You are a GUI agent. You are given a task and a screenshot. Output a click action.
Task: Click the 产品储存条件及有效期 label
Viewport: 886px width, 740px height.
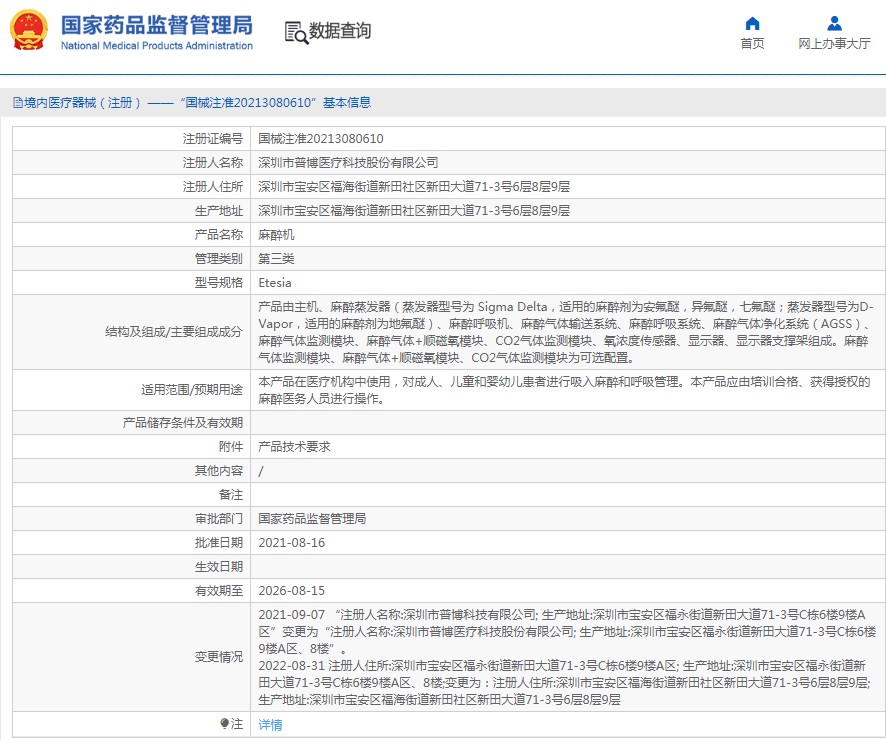click(x=183, y=423)
